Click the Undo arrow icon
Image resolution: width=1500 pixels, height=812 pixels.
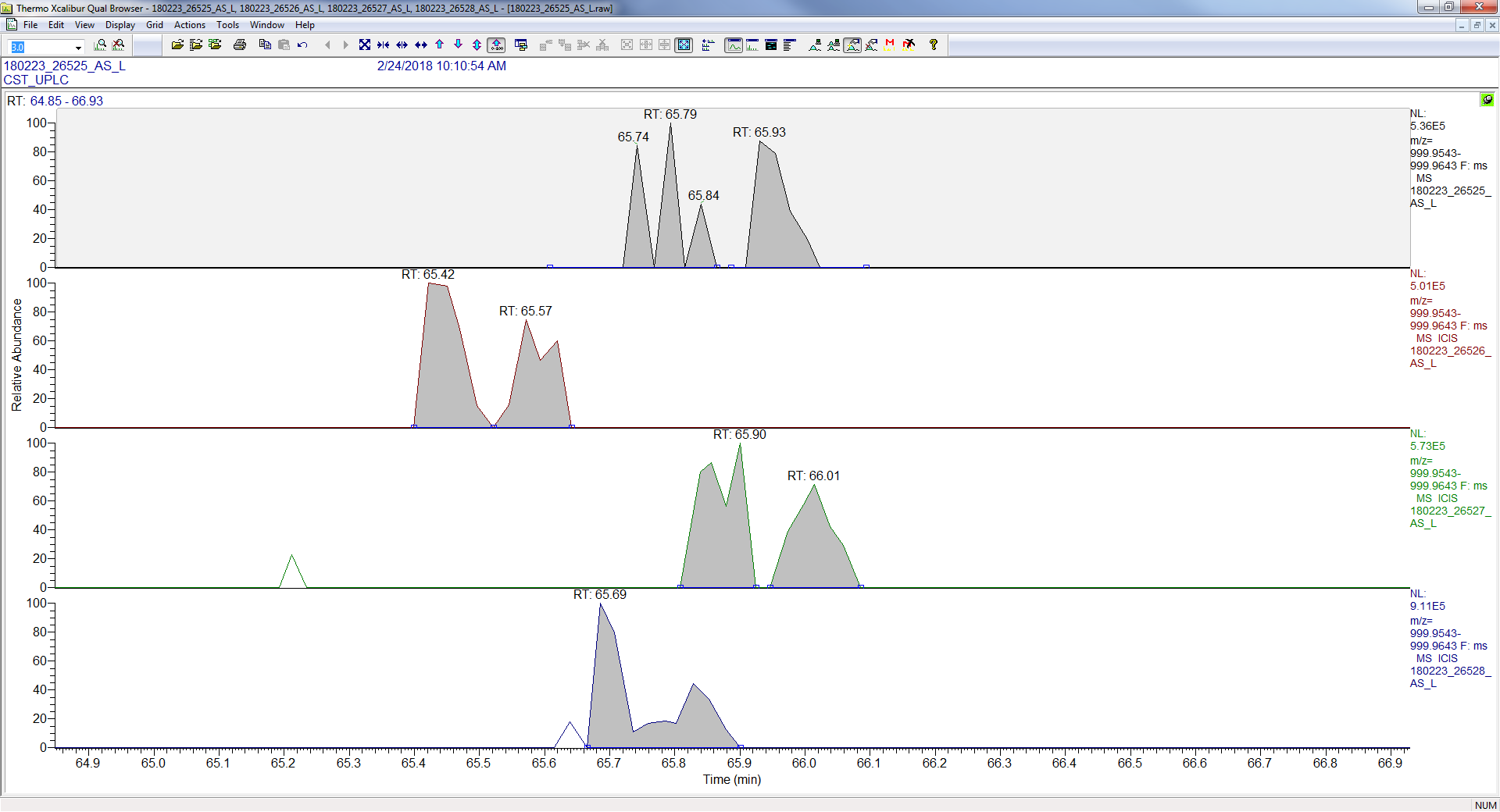pyautogui.click(x=302, y=45)
